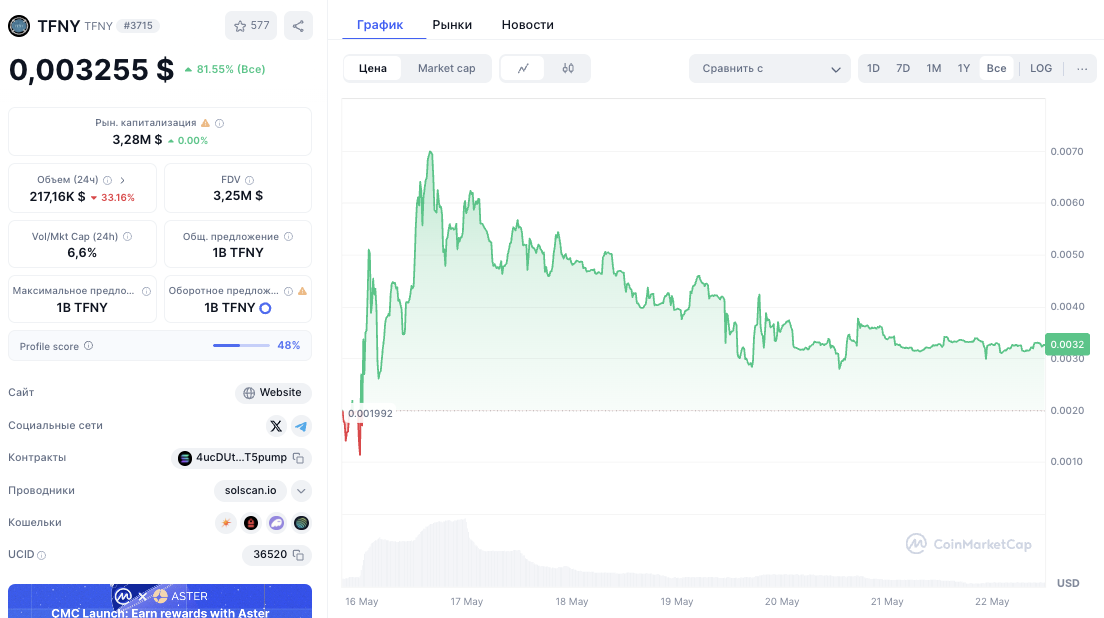Switch to the Рынки tab
This screenshot has height=618, width=1104.
coord(452,25)
